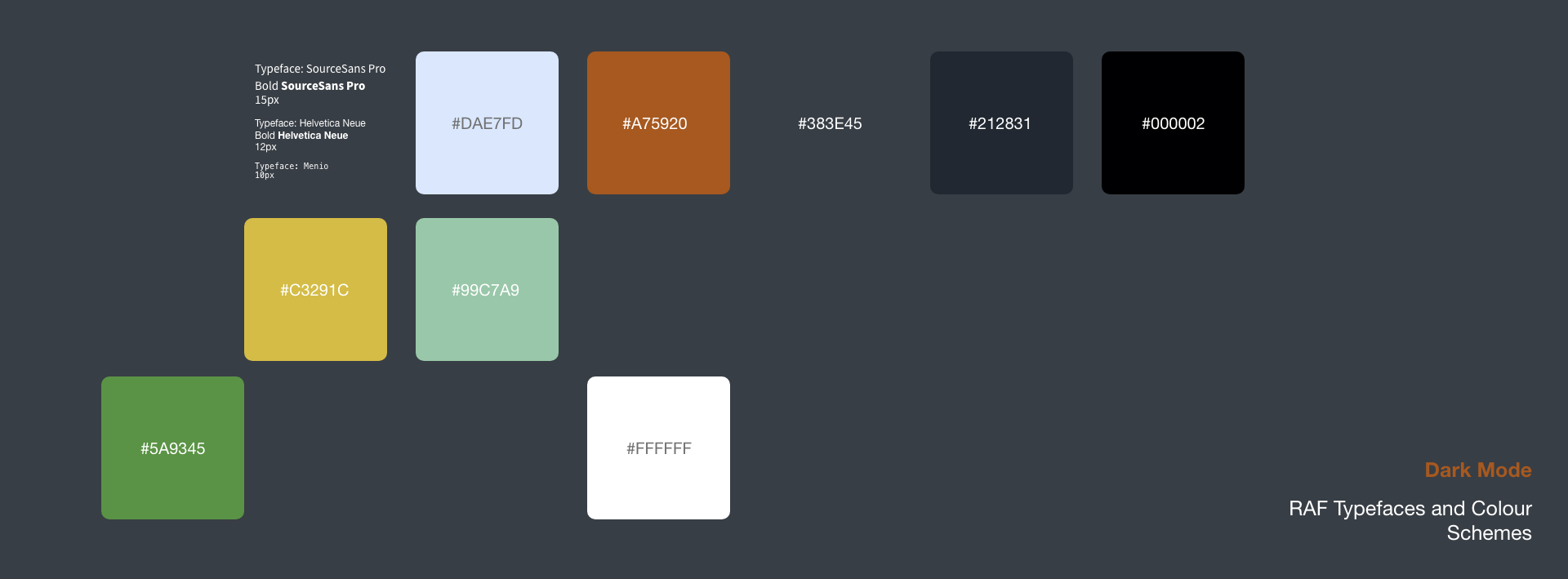Screen dimensions: 1568x579
Task: Click the Typeface: Menlo monospace text
Action: pyautogui.click(x=292, y=166)
